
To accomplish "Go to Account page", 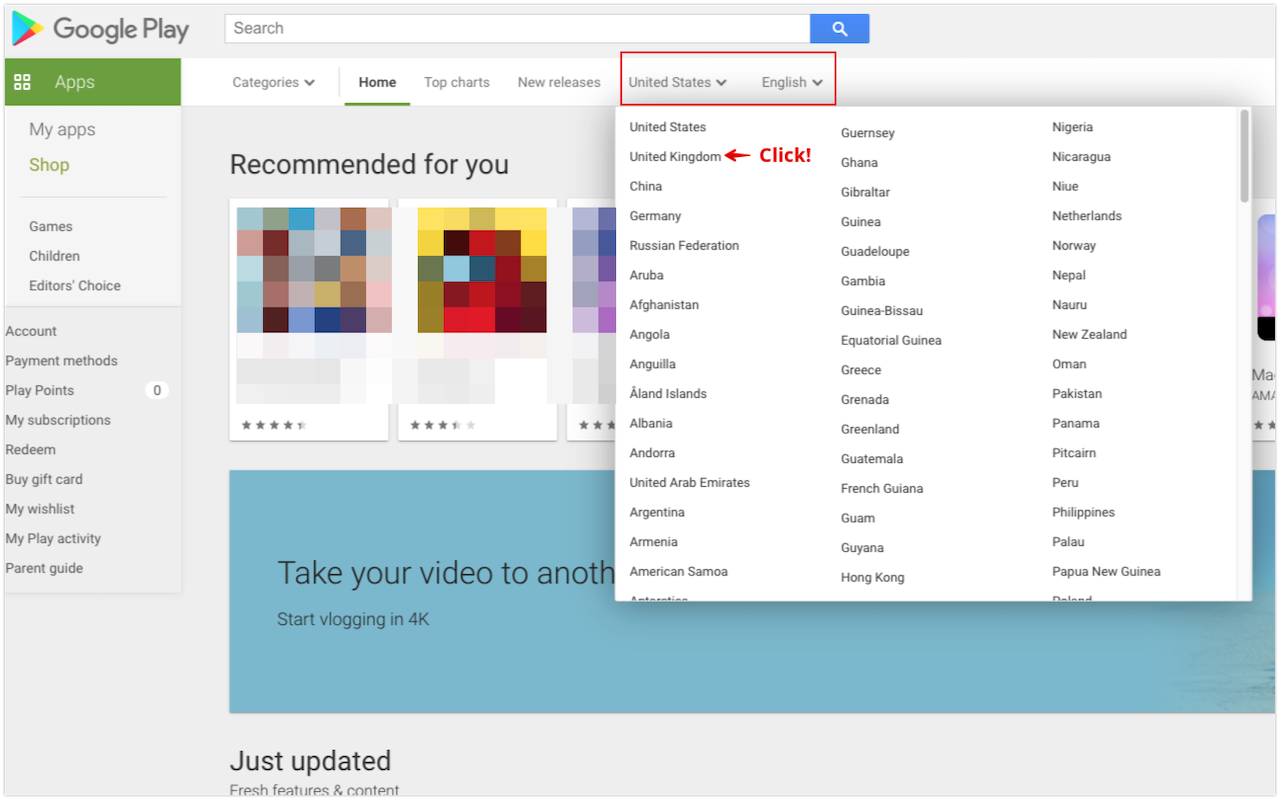I will 31,331.
